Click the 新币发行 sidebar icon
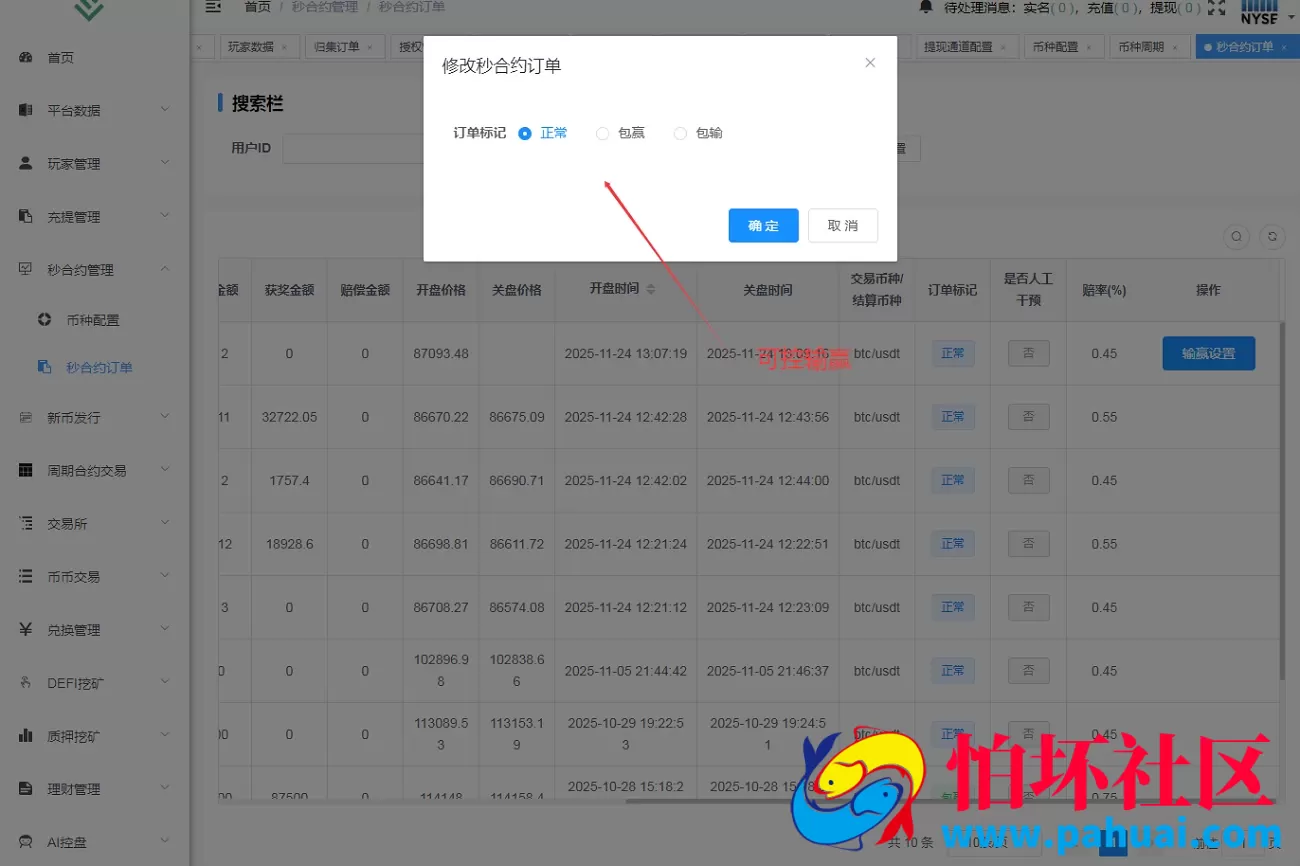The width and height of the screenshot is (1300, 866). (x=26, y=417)
